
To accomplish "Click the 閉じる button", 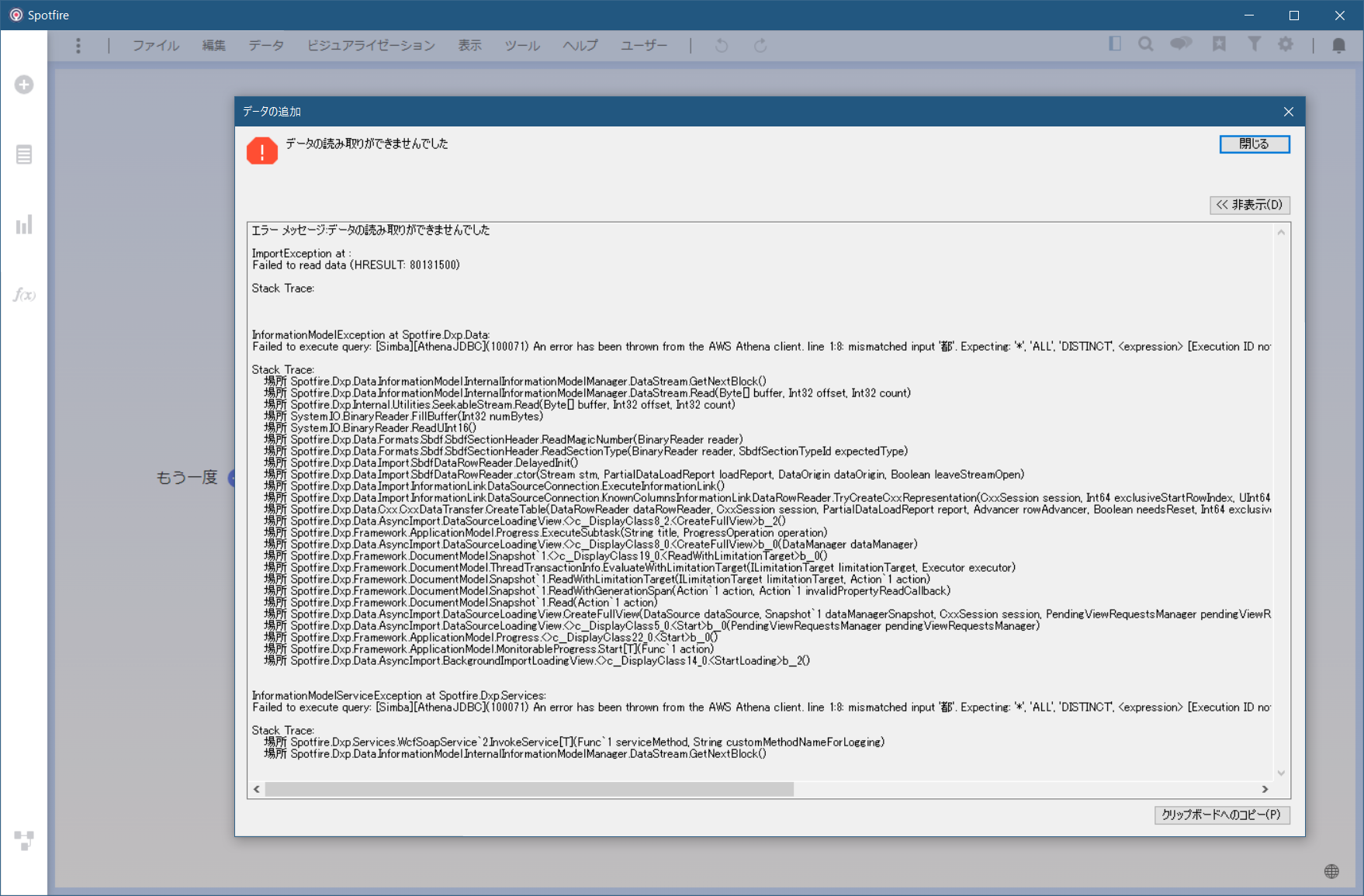I will click(x=1254, y=144).
